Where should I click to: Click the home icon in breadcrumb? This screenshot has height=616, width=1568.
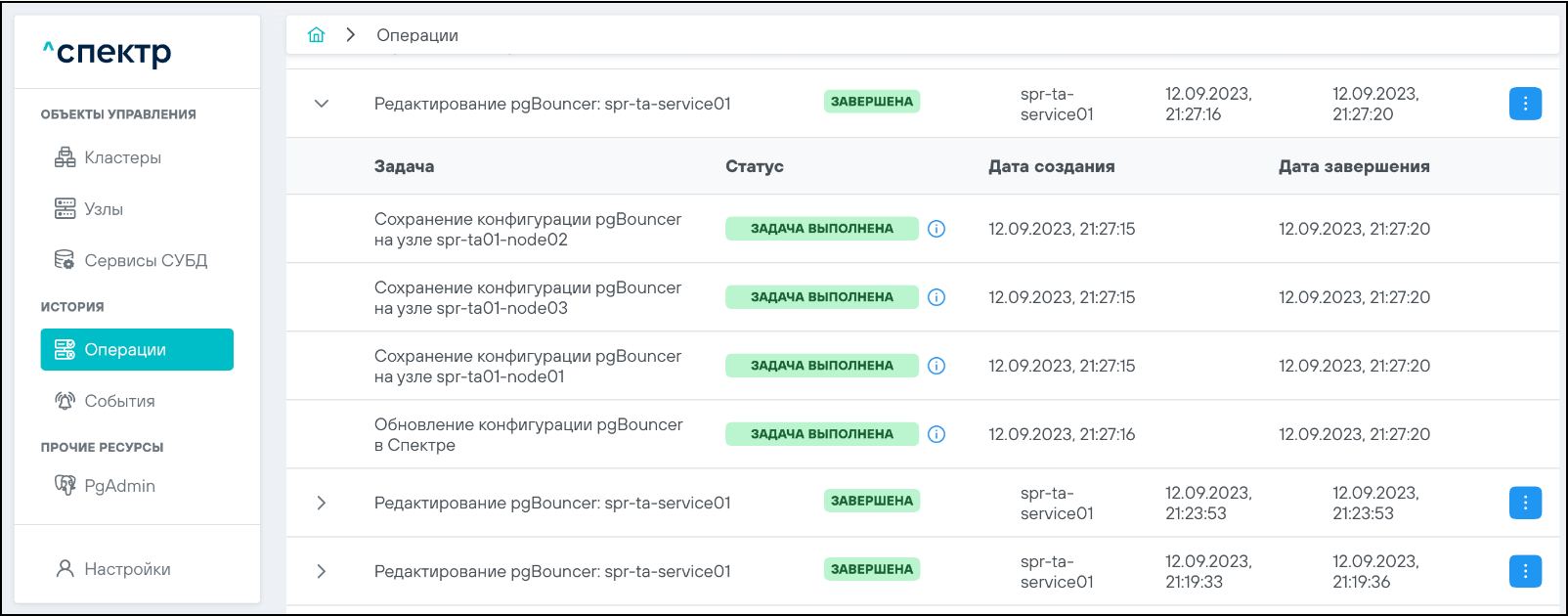coord(316,35)
